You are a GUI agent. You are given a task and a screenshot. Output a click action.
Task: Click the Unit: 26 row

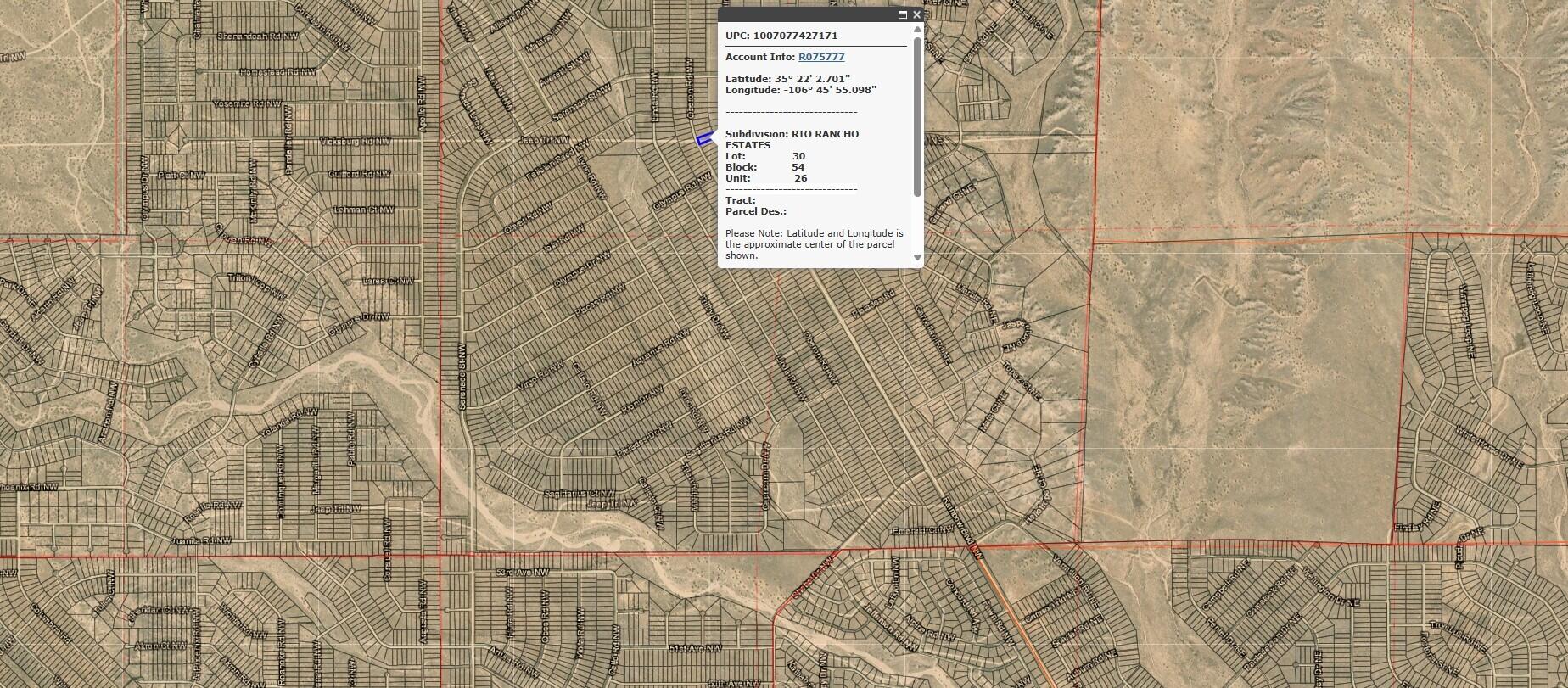766,178
